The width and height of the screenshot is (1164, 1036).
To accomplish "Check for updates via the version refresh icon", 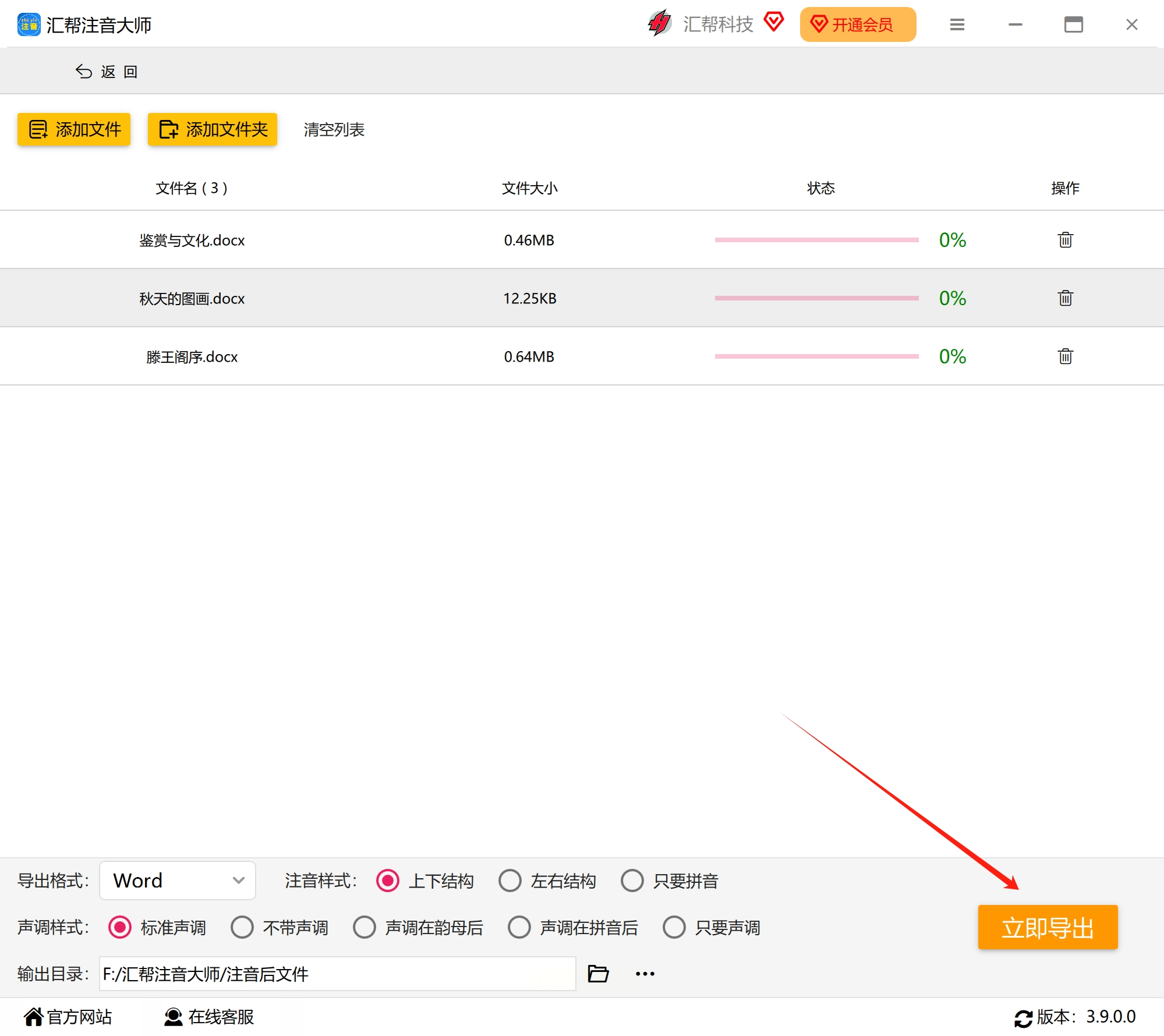I will [x=1023, y=1018].
